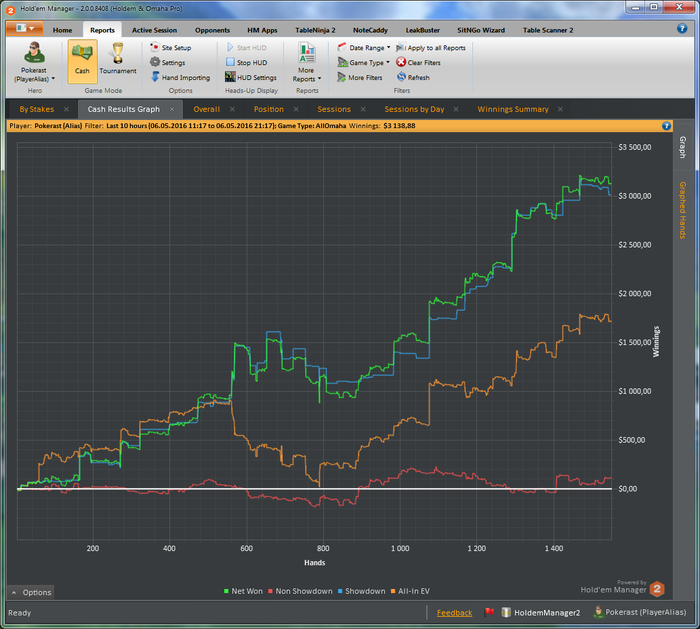Close the Position tab
The width and height of the screenshot is (700, 629).
pyautogui.click(x=296, y=109)
